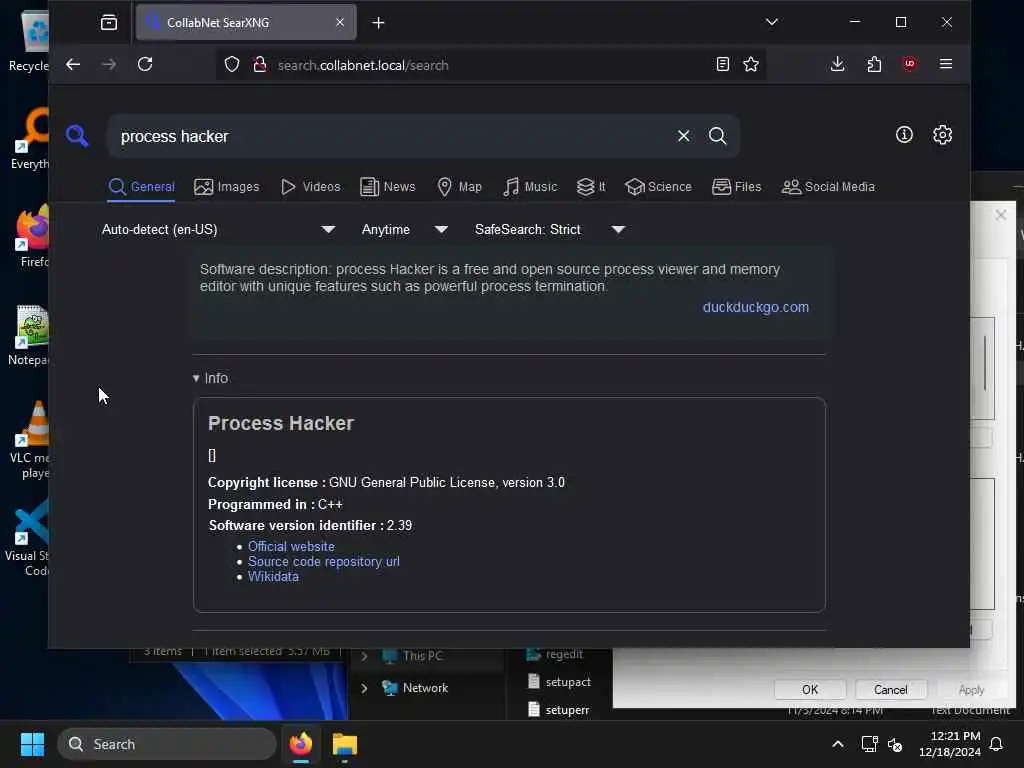
Task: Select the setuperr file in Explorer
Action: 559,710
